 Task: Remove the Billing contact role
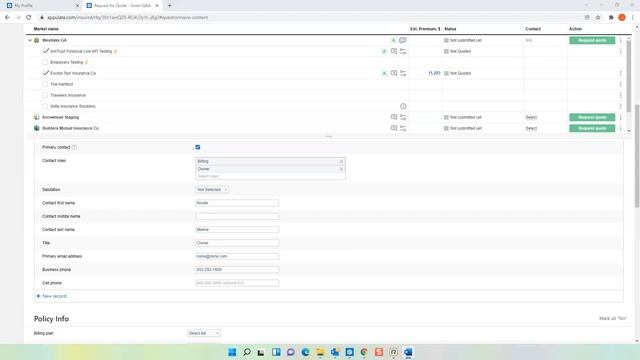click(x=341, y=161)
